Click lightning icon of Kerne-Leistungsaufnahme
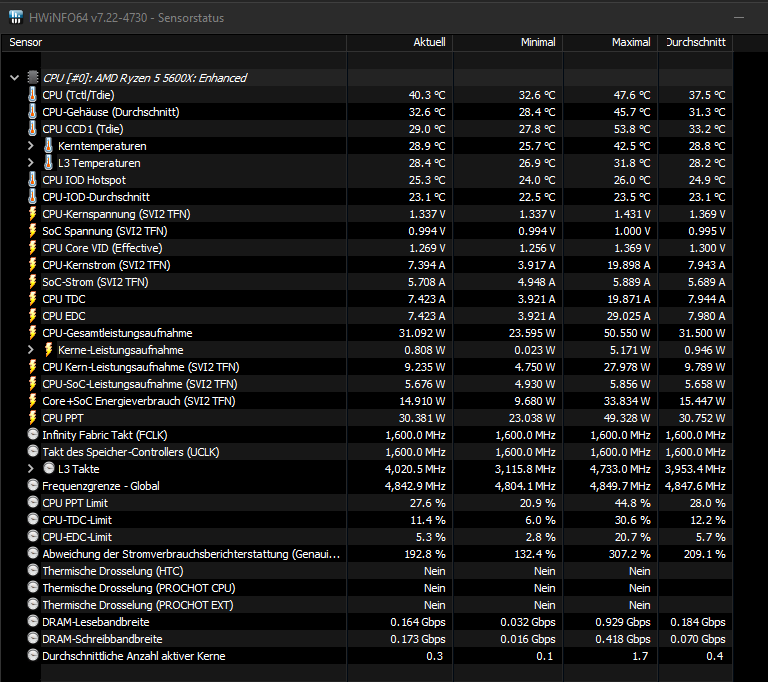Screen dimensions: 768x682 coord(48,350)
